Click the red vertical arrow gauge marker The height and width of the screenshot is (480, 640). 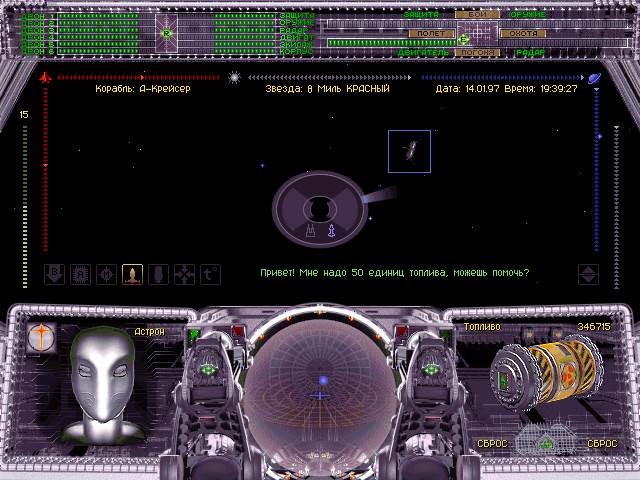(x=45, y=165)
